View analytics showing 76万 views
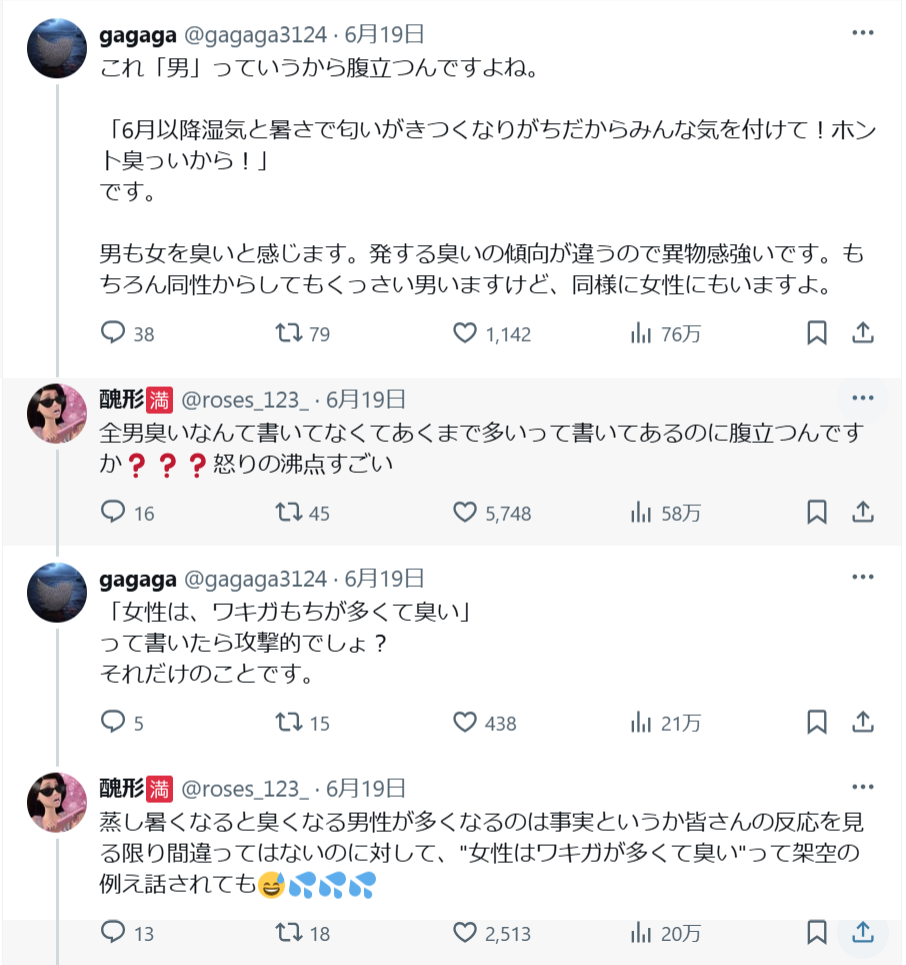 [641, 333]
